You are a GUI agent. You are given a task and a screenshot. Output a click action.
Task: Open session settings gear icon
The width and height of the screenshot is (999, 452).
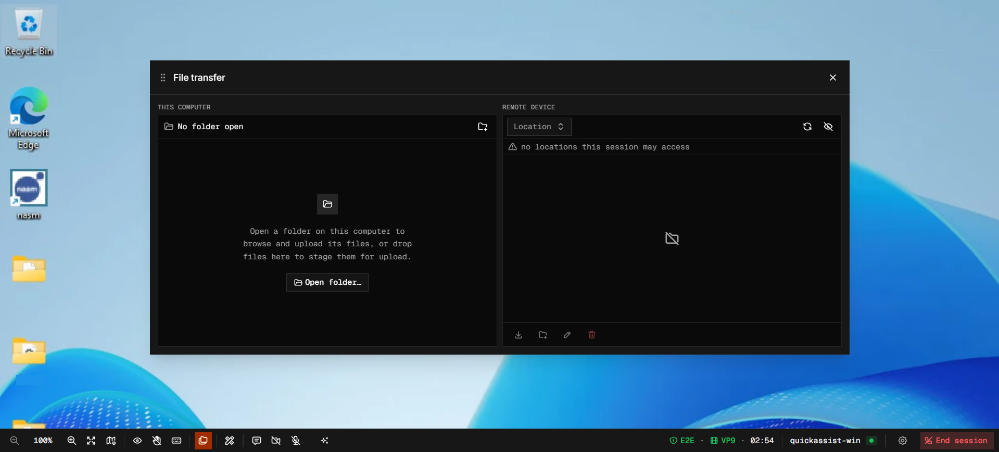tap(902, 441)
